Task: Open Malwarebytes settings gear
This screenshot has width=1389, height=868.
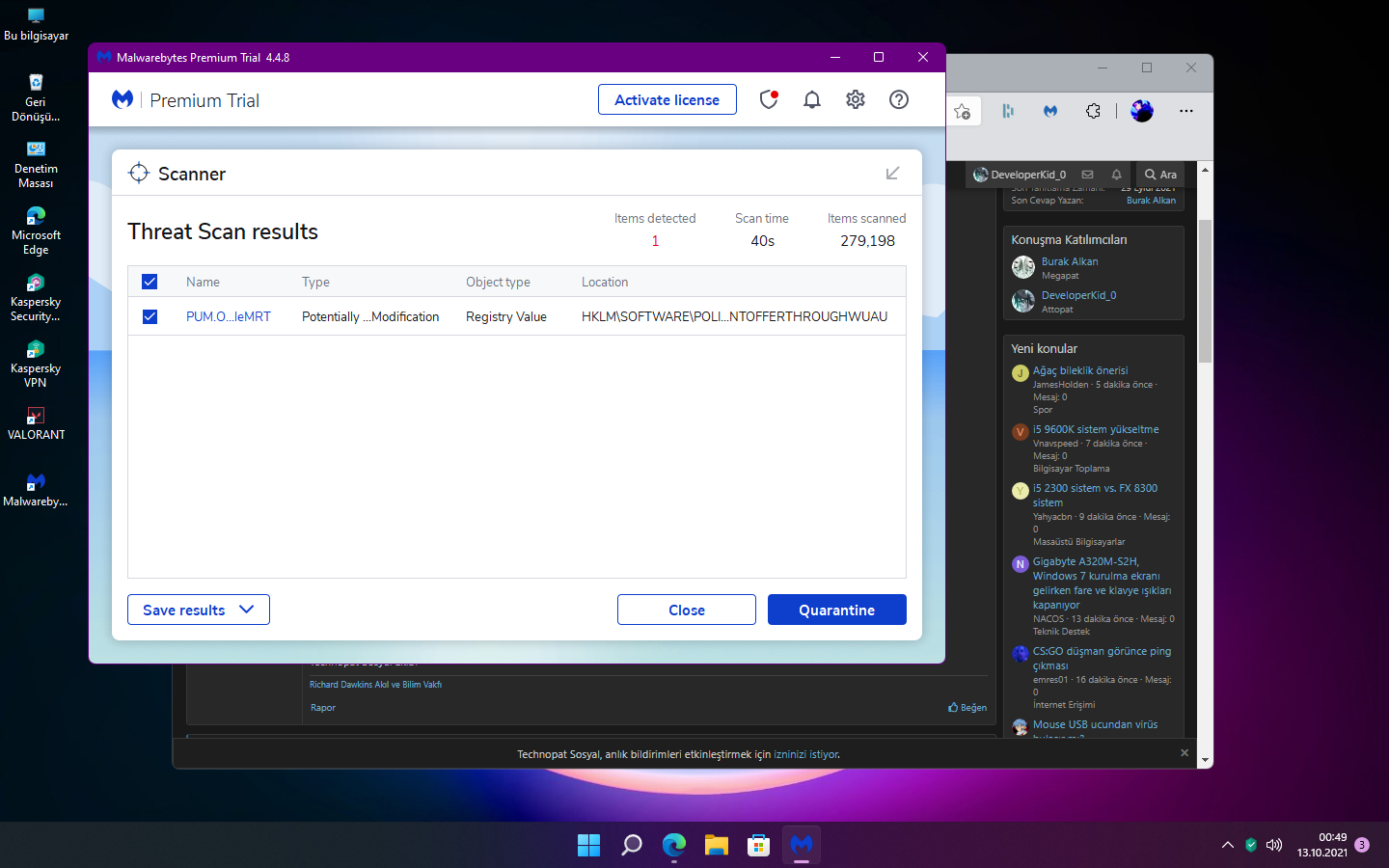Action: [856, 99]
